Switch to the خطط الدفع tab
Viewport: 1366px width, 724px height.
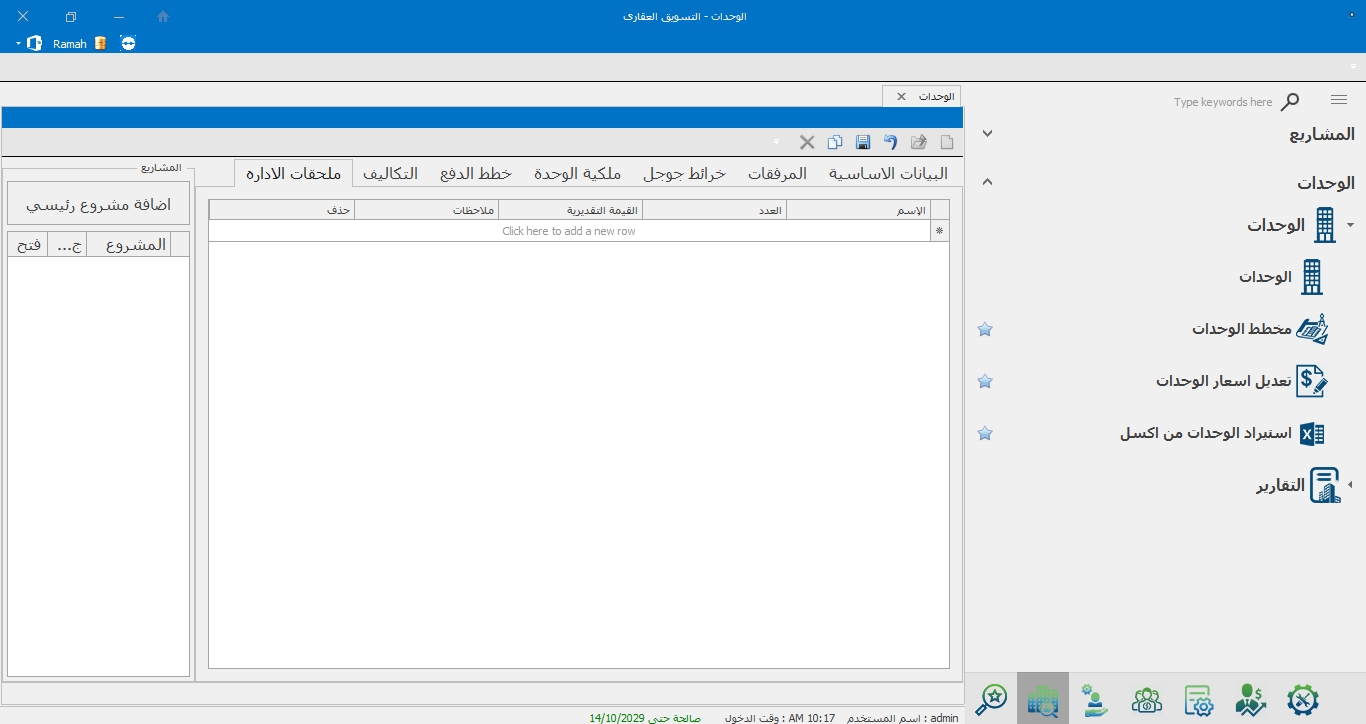click(x=476, y=173)
